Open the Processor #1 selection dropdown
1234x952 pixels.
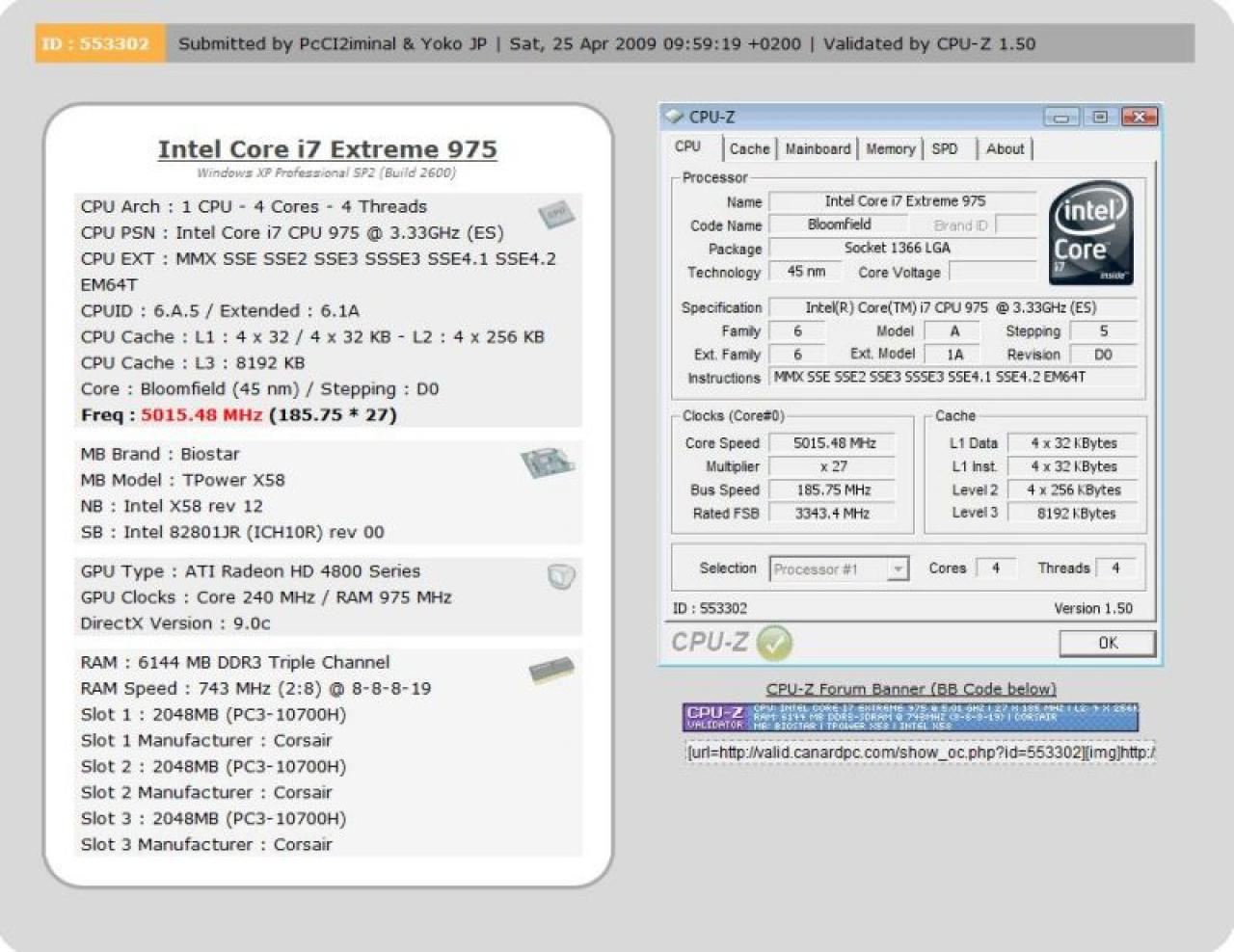pyautogui.click(x=839, y=569)
